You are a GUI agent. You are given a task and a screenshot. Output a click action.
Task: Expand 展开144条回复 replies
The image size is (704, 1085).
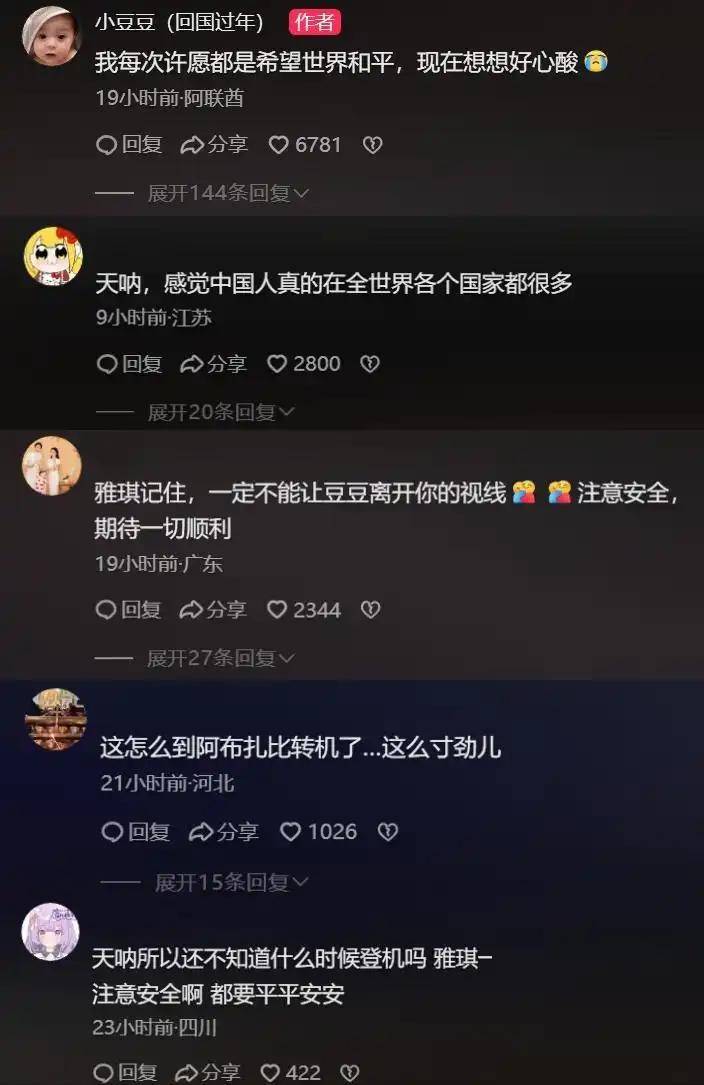[x=228, y=193]
